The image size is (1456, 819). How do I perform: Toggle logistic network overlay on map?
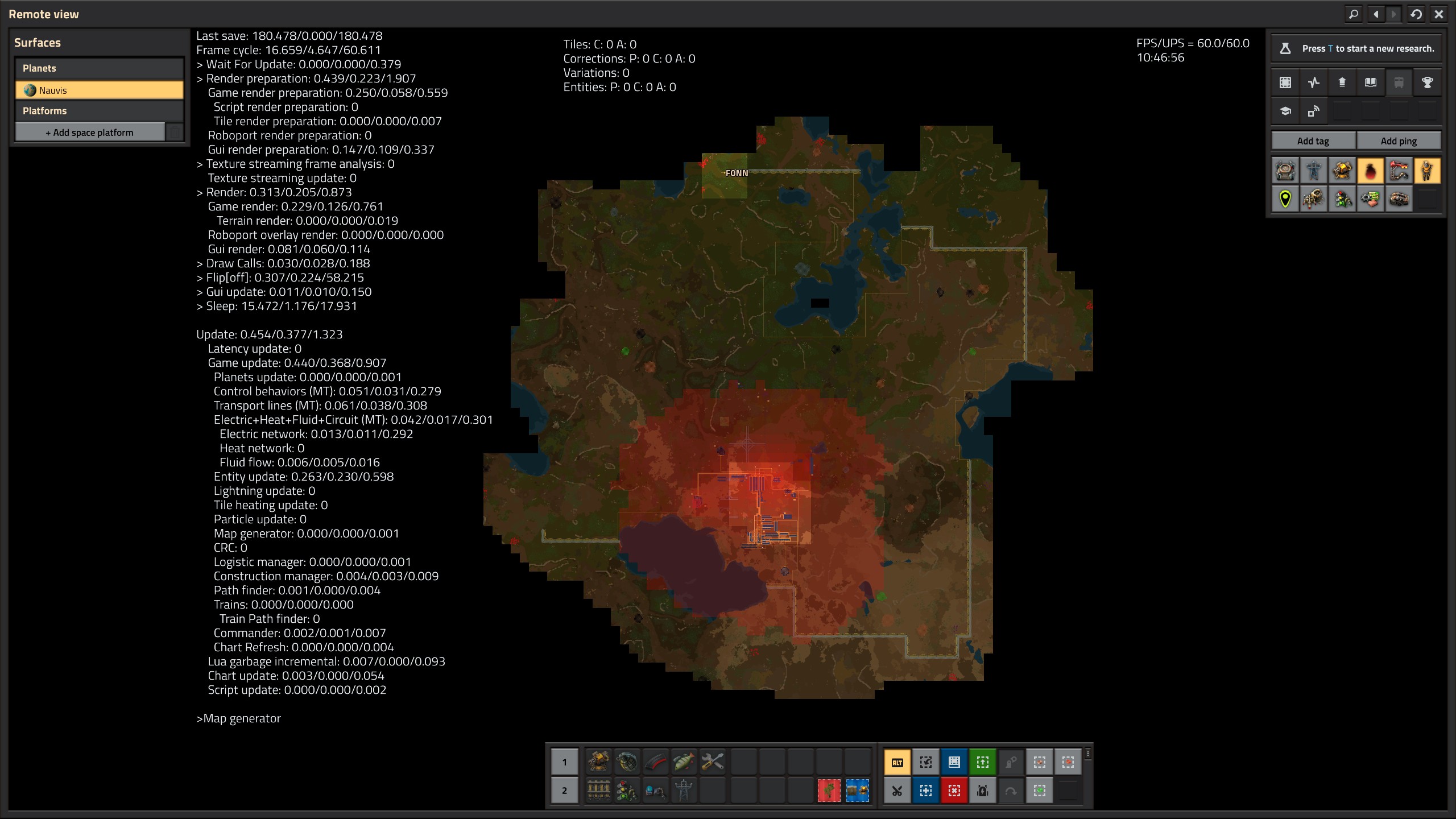[x=1285, y=171]
